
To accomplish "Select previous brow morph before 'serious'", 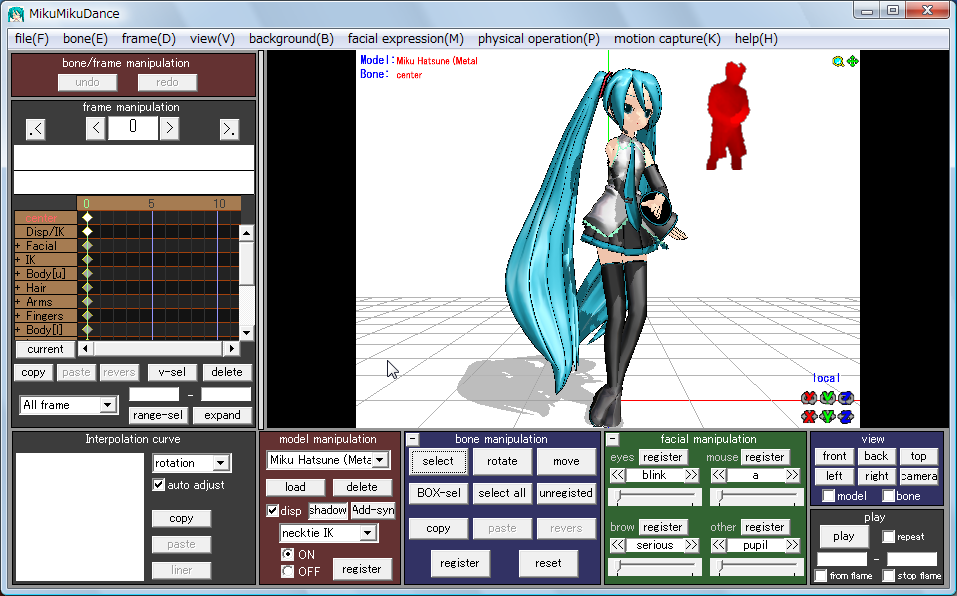I will tap(618, 545).
